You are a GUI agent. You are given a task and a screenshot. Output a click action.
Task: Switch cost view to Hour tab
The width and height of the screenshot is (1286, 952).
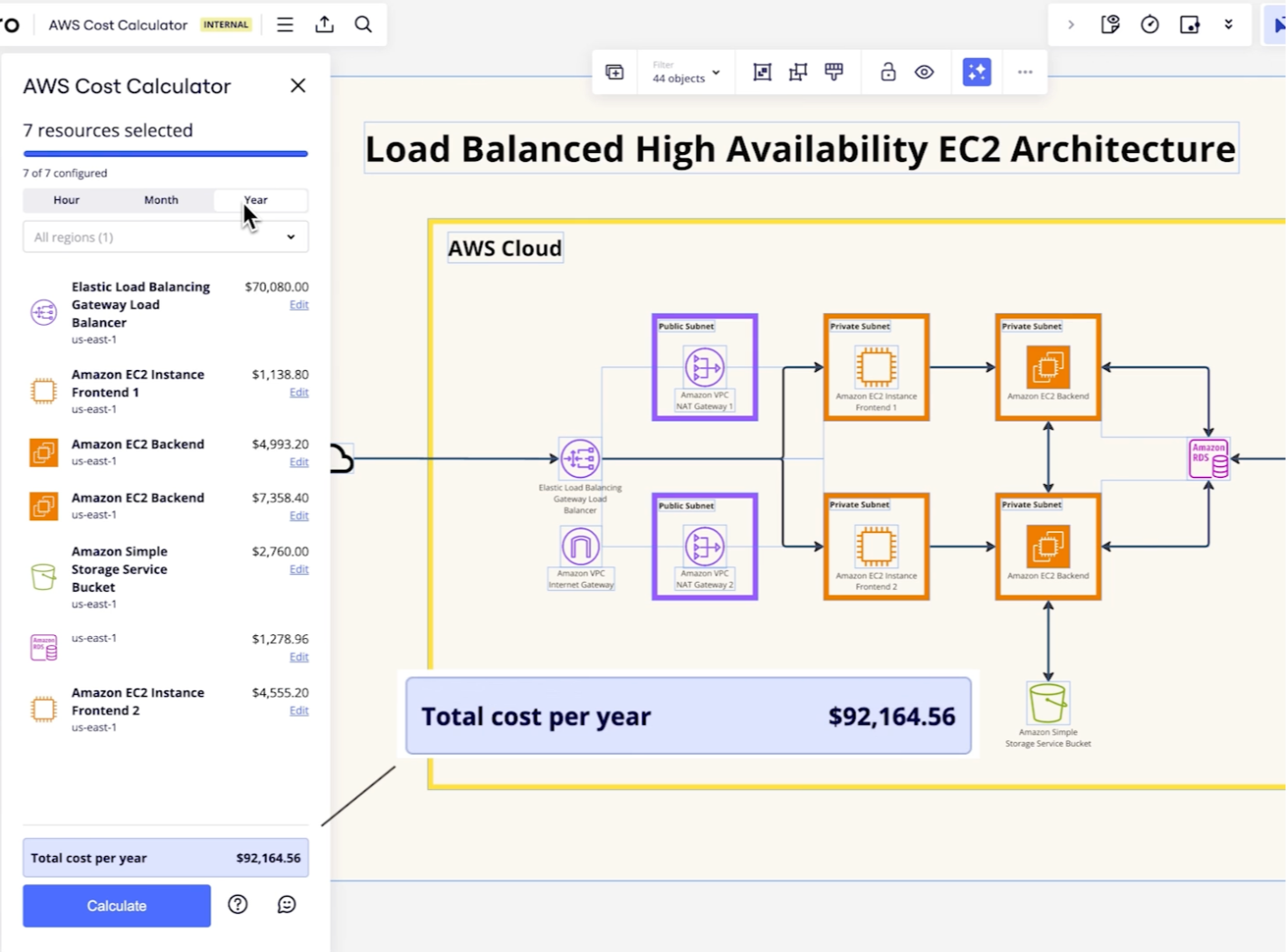pyautogui.click(x=66, y=200)
